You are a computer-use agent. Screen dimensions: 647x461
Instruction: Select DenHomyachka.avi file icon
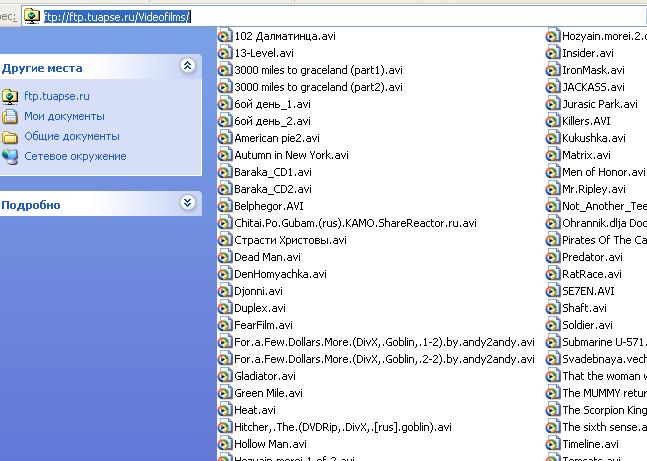224,274
